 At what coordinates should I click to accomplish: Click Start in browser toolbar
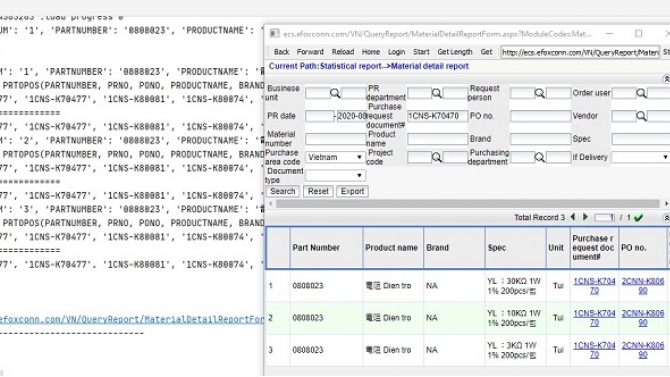tap(421, 52)
